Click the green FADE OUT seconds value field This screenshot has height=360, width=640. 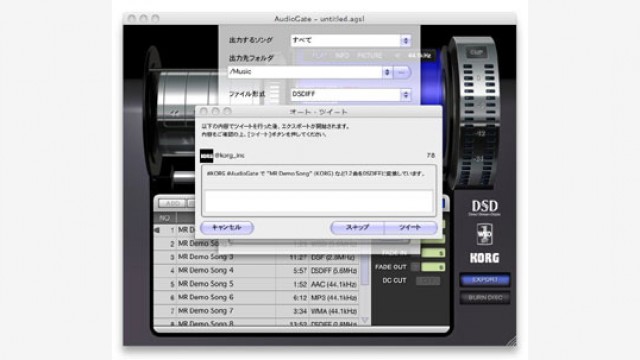tap(433, 267)
